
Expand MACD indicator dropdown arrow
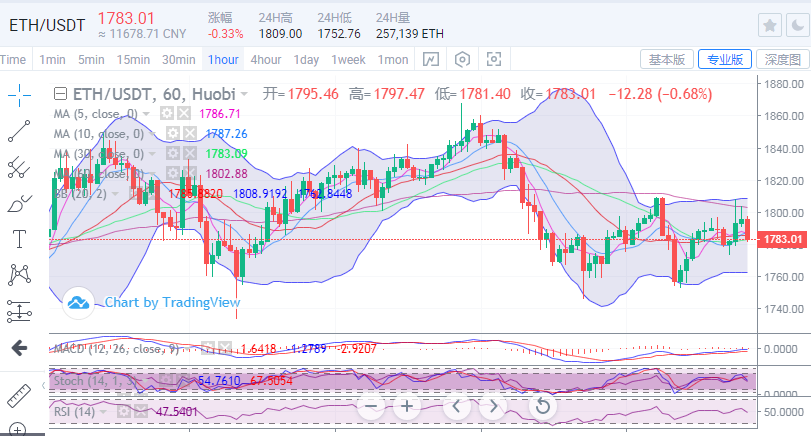(x=189, y=349)
